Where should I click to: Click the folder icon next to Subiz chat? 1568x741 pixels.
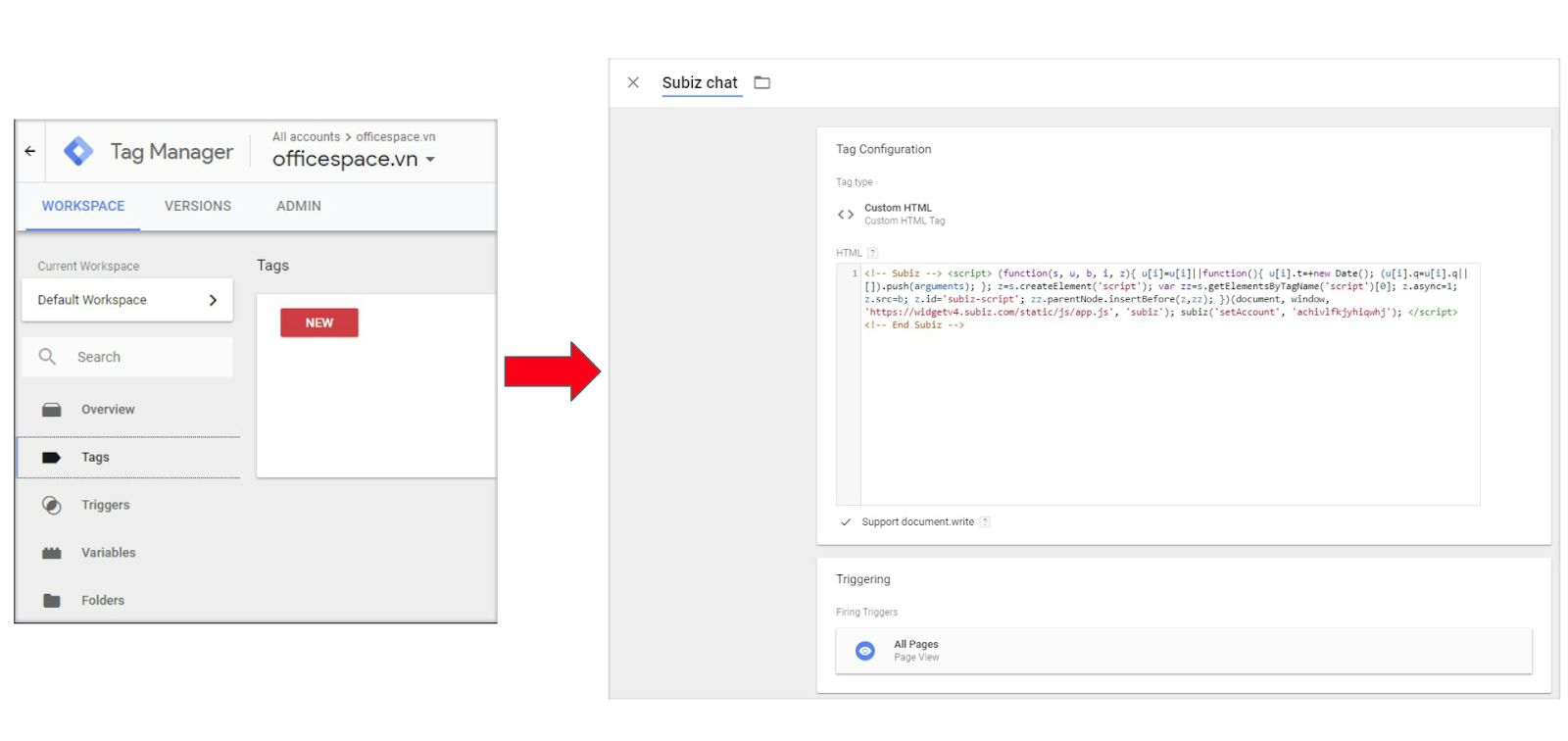pos(762,83)
